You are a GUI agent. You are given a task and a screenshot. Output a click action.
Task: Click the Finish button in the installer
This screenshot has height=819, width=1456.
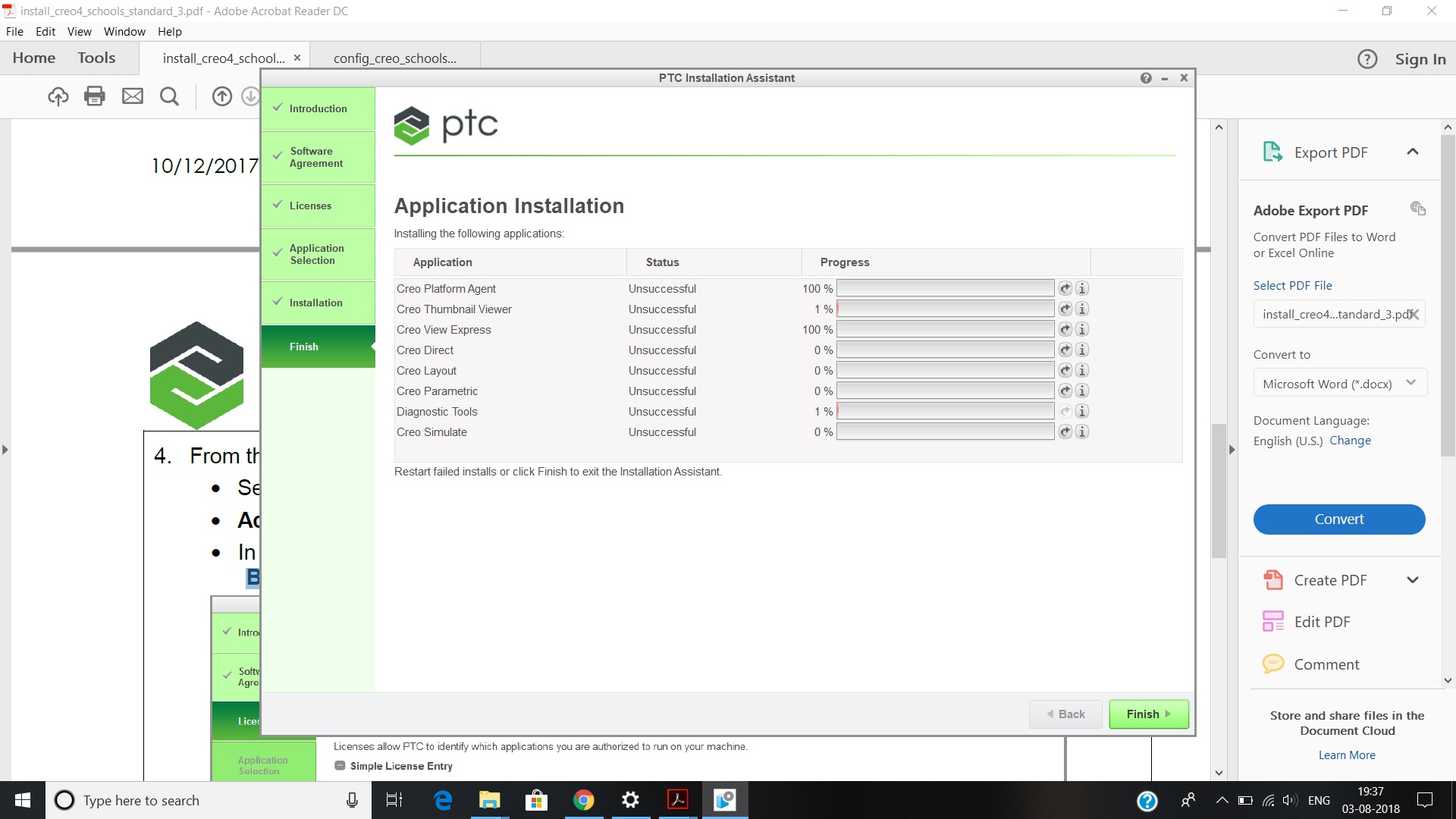1148,714
